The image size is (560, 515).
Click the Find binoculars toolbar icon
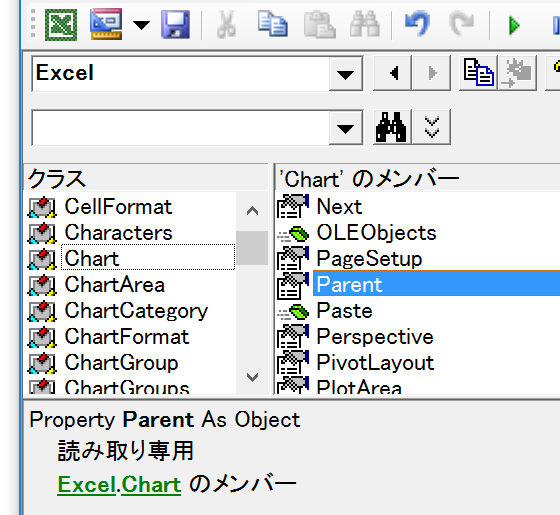(365, 24)
